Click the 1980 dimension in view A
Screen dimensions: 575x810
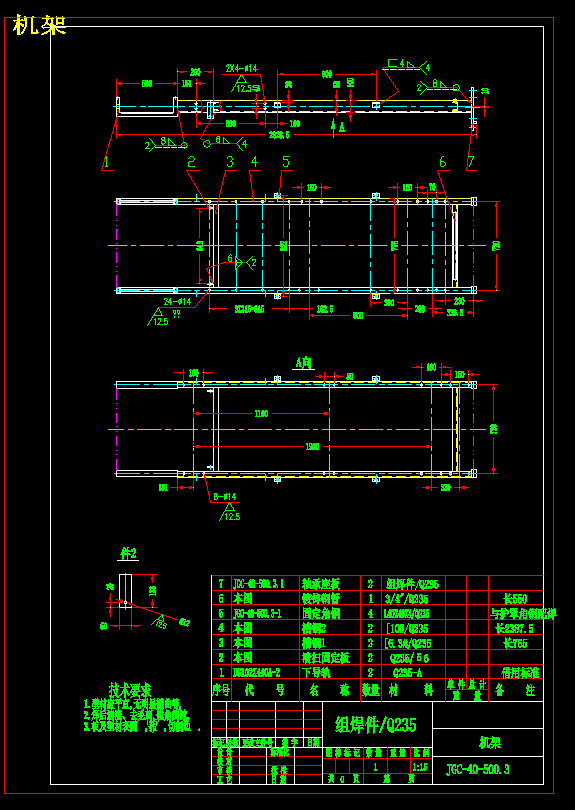pyautogui.click(x=312, y=446)
